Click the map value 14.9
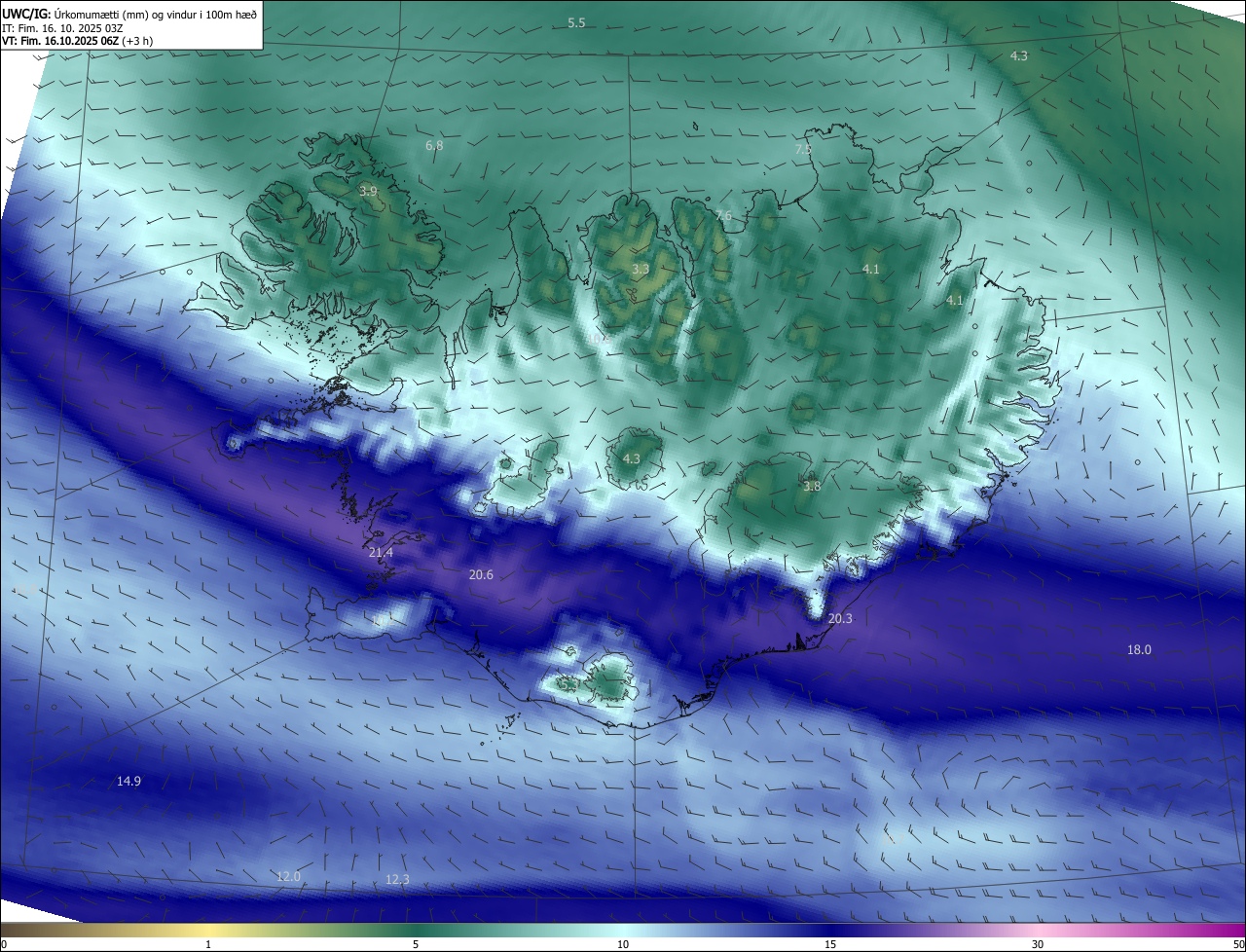The height and width of the screenshot is (952, 1246). 128,782
